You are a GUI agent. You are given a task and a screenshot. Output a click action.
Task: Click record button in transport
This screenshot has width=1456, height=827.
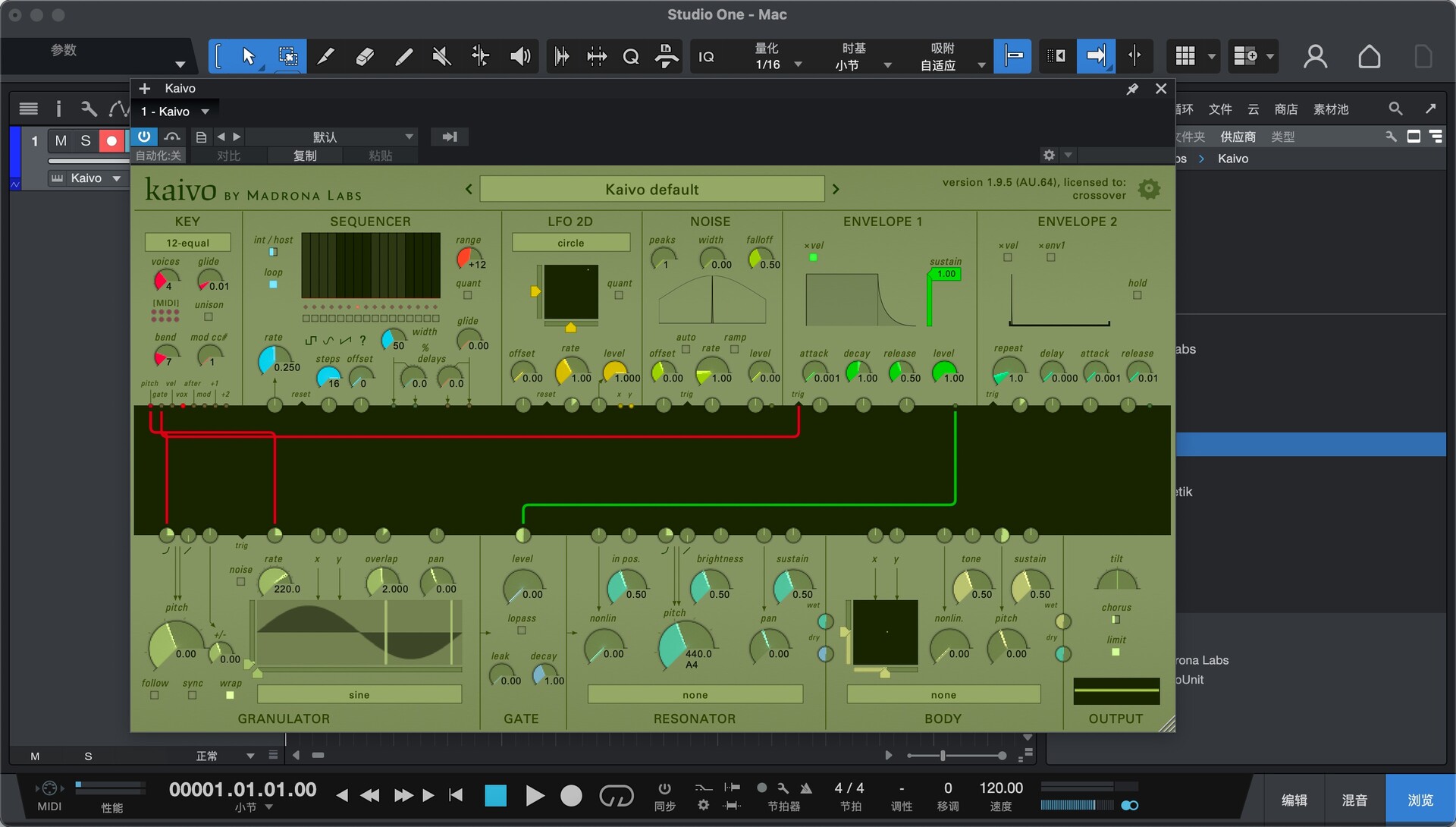coord(571,795)
